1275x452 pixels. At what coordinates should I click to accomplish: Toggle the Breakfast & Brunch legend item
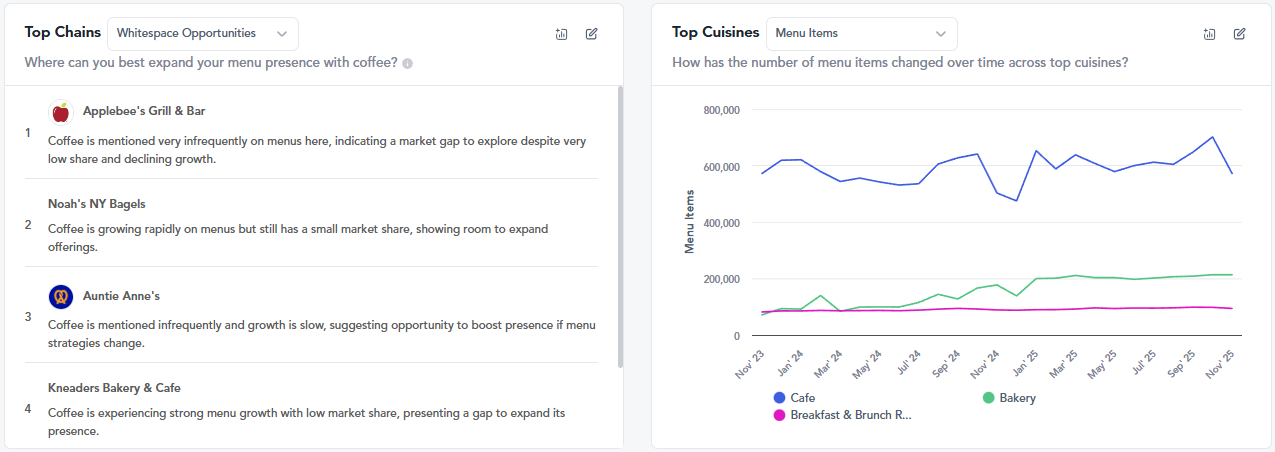(x=842, y=415)
